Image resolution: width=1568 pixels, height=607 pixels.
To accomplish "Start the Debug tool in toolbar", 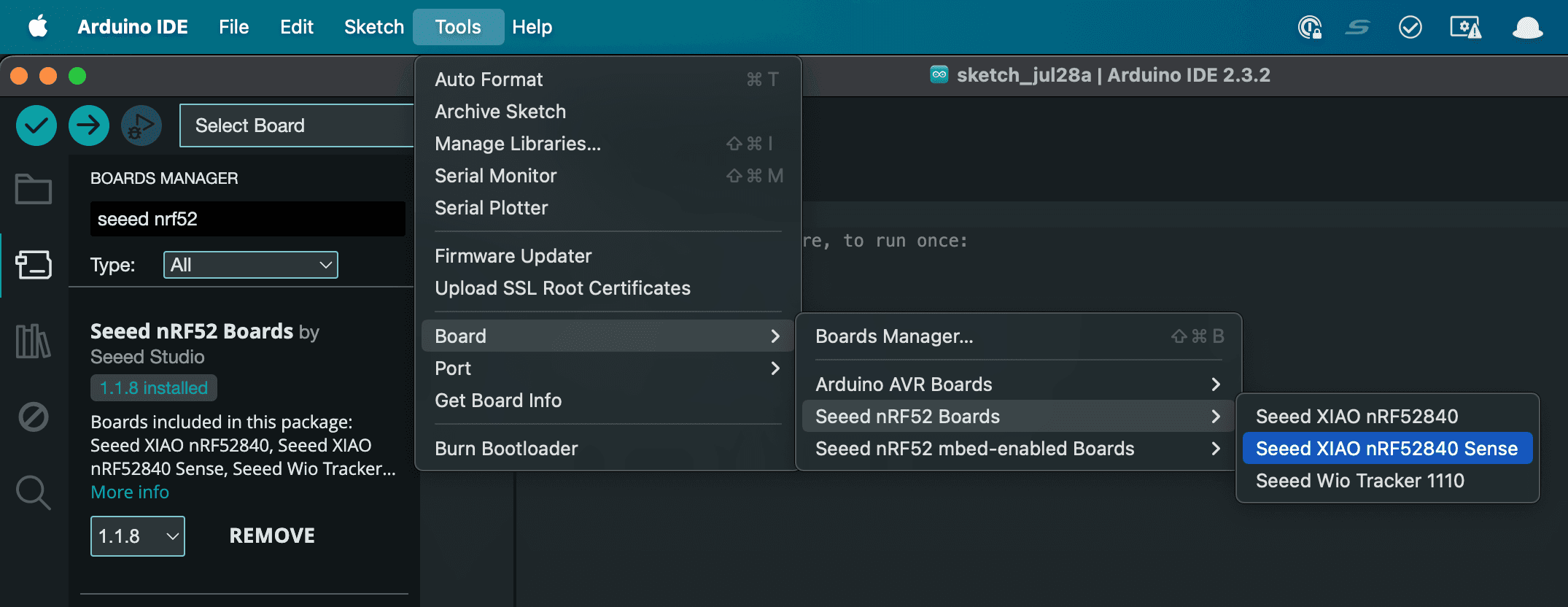I will click(141, 125).
